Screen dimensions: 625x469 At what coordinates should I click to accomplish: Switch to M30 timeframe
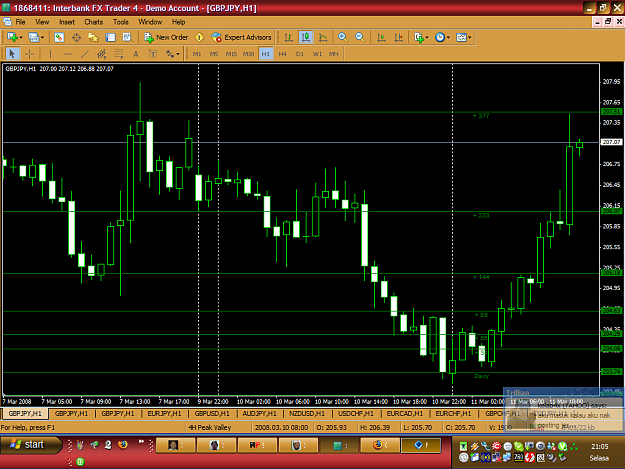[x=248, y=54]
